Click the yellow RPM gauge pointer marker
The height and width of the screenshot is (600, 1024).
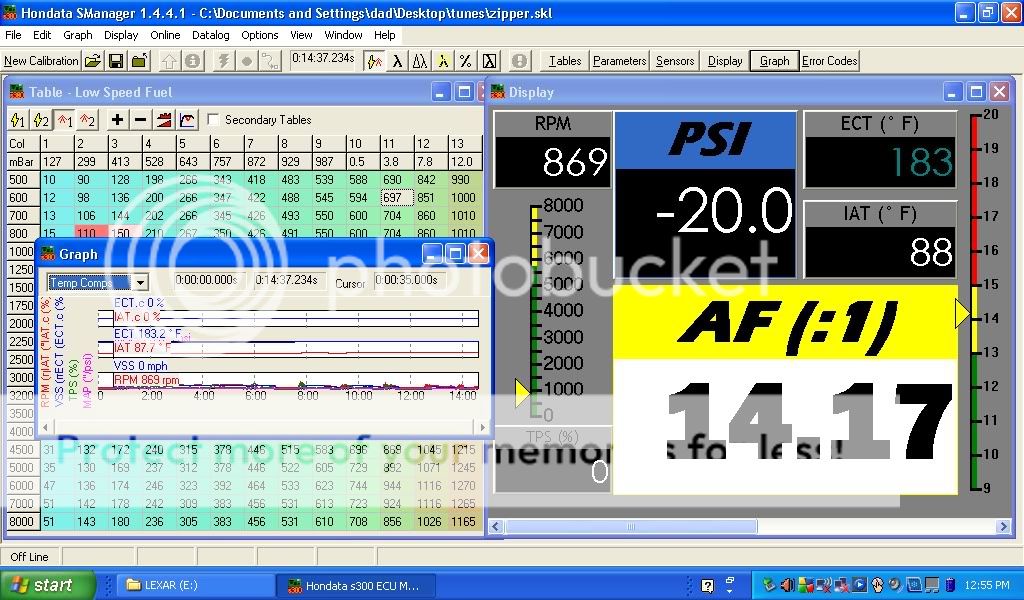522,394
